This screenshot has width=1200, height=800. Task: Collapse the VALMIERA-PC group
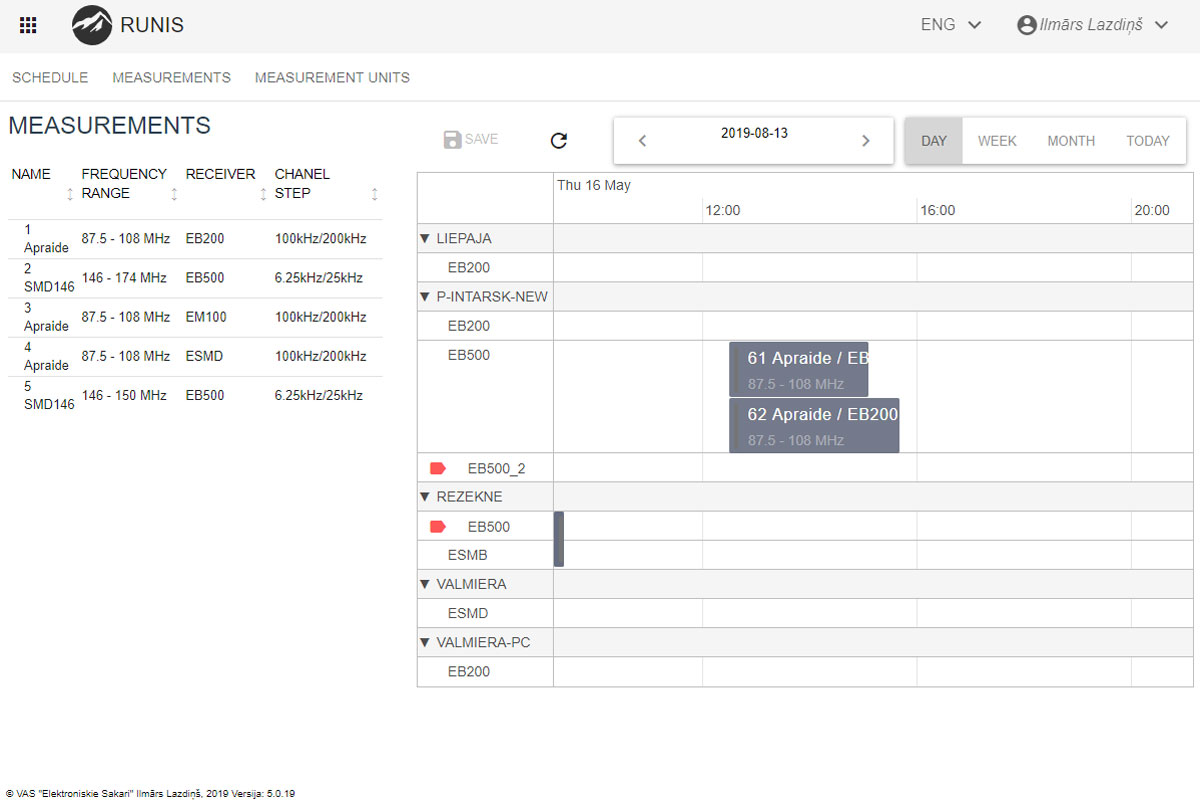pyautogui.click(x=425, y=643)
